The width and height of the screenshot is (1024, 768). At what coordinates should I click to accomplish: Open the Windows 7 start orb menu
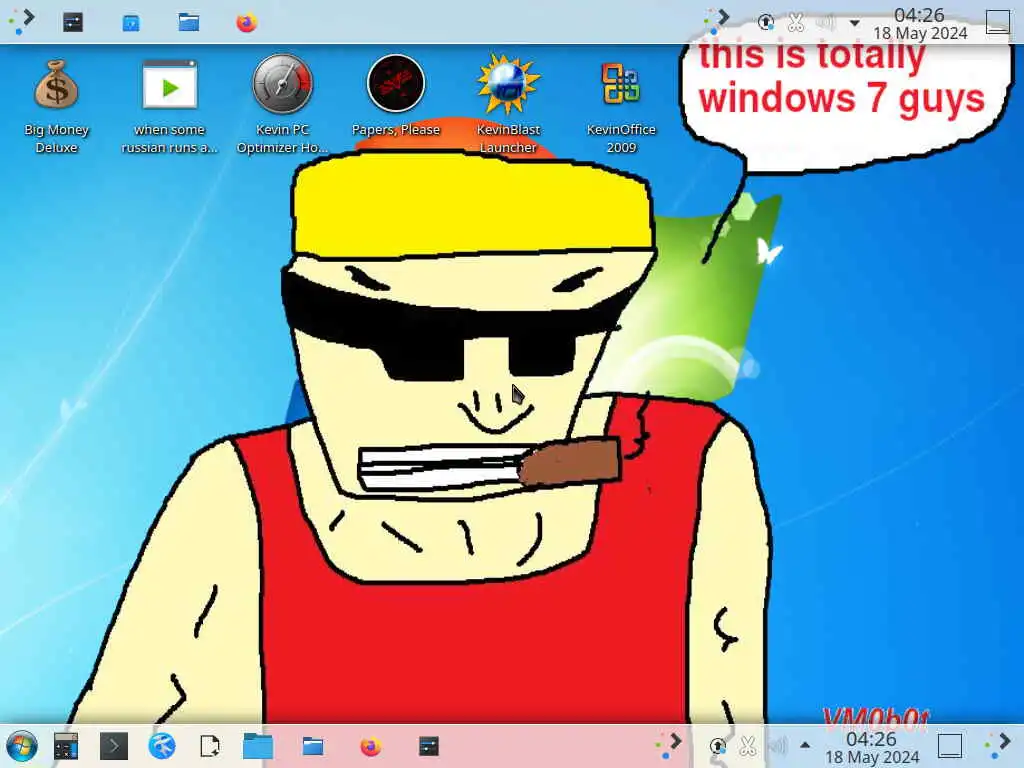pyautogui.click(x=22, y=746)
